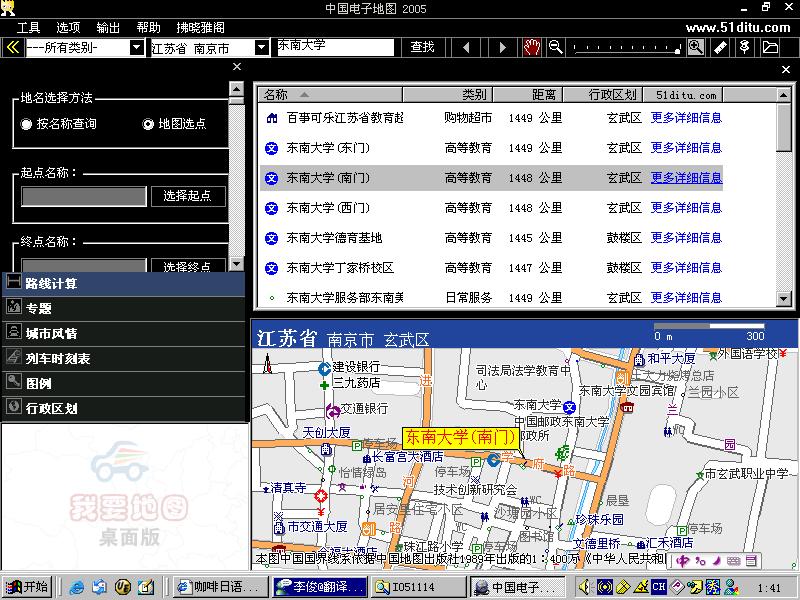
Task: Click the open folder icon in the toolbar
Action: [770, 47]
